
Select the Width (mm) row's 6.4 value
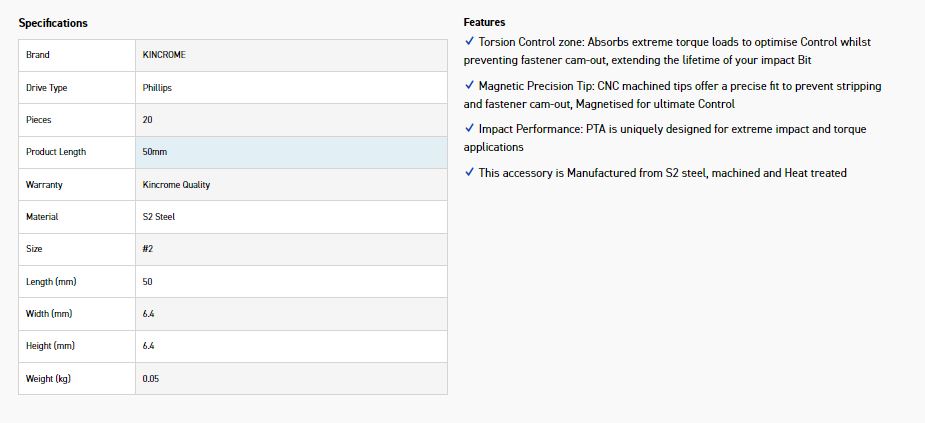(x=149, y=314)
